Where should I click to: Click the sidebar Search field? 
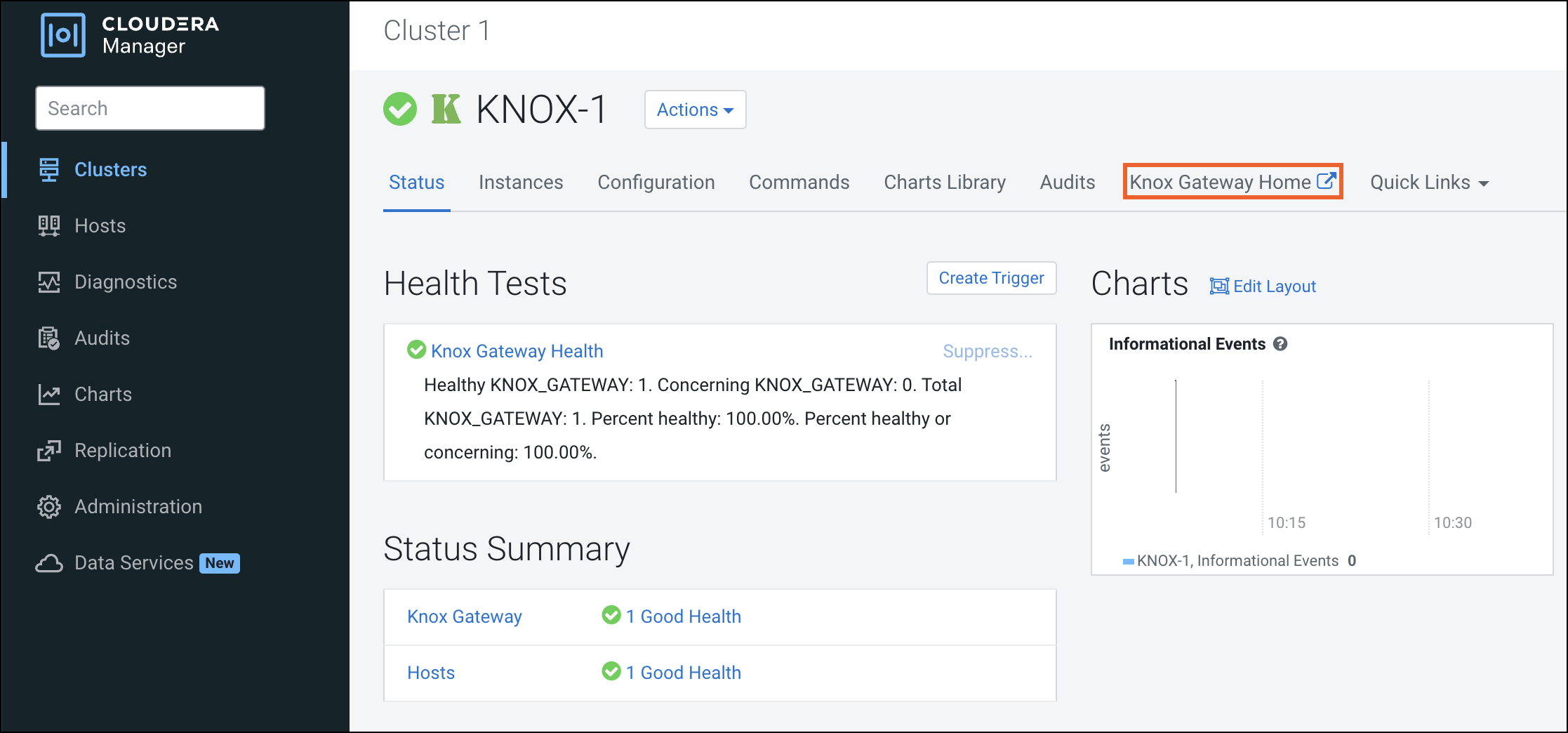pyautogui.click(x=150, y=108)
